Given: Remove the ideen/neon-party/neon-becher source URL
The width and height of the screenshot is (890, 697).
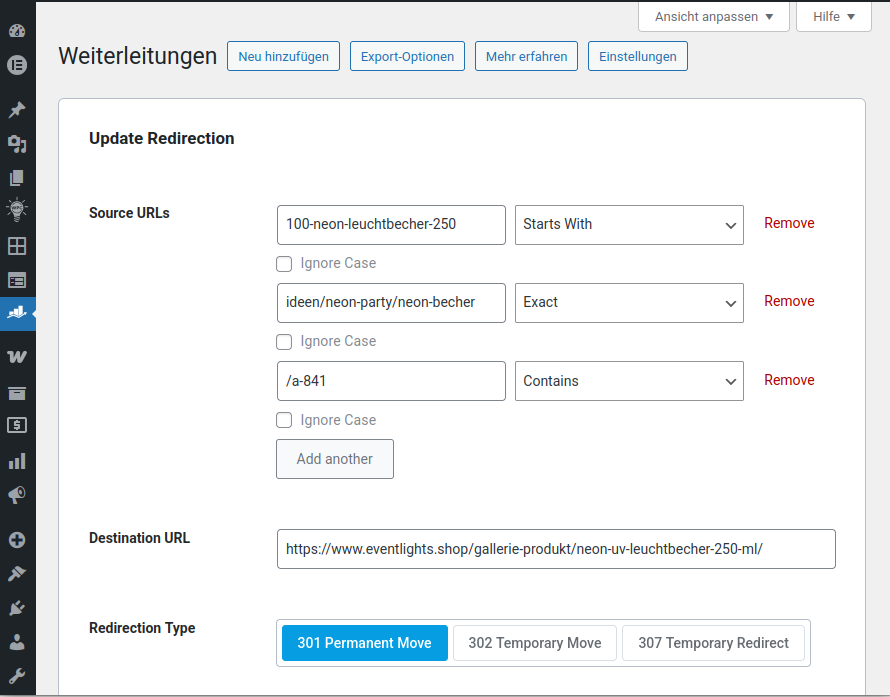Looking at the screenshot, I should click(789, 301).
